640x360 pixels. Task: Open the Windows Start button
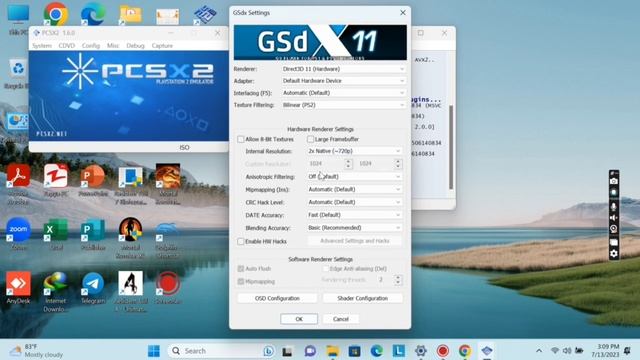coord(154,351)
